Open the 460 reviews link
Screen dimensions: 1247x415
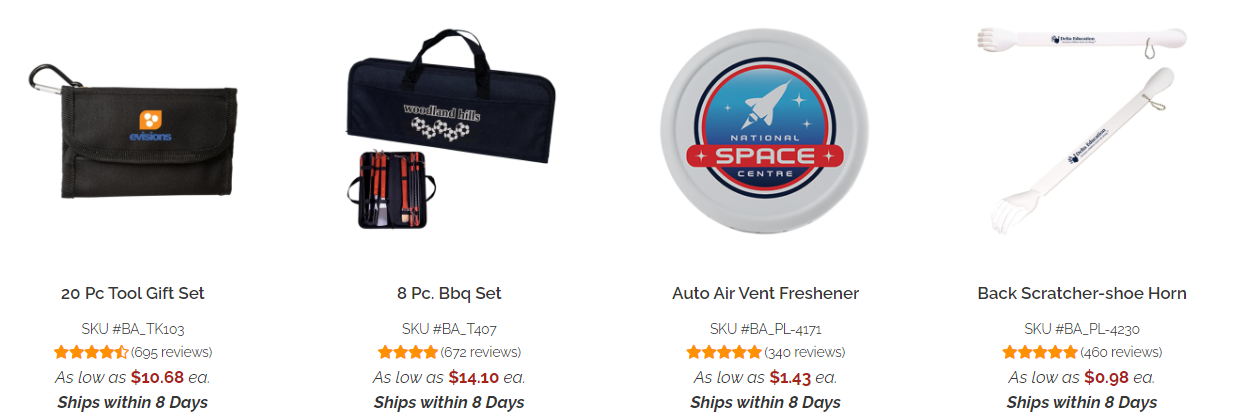tap(1120, 352)
